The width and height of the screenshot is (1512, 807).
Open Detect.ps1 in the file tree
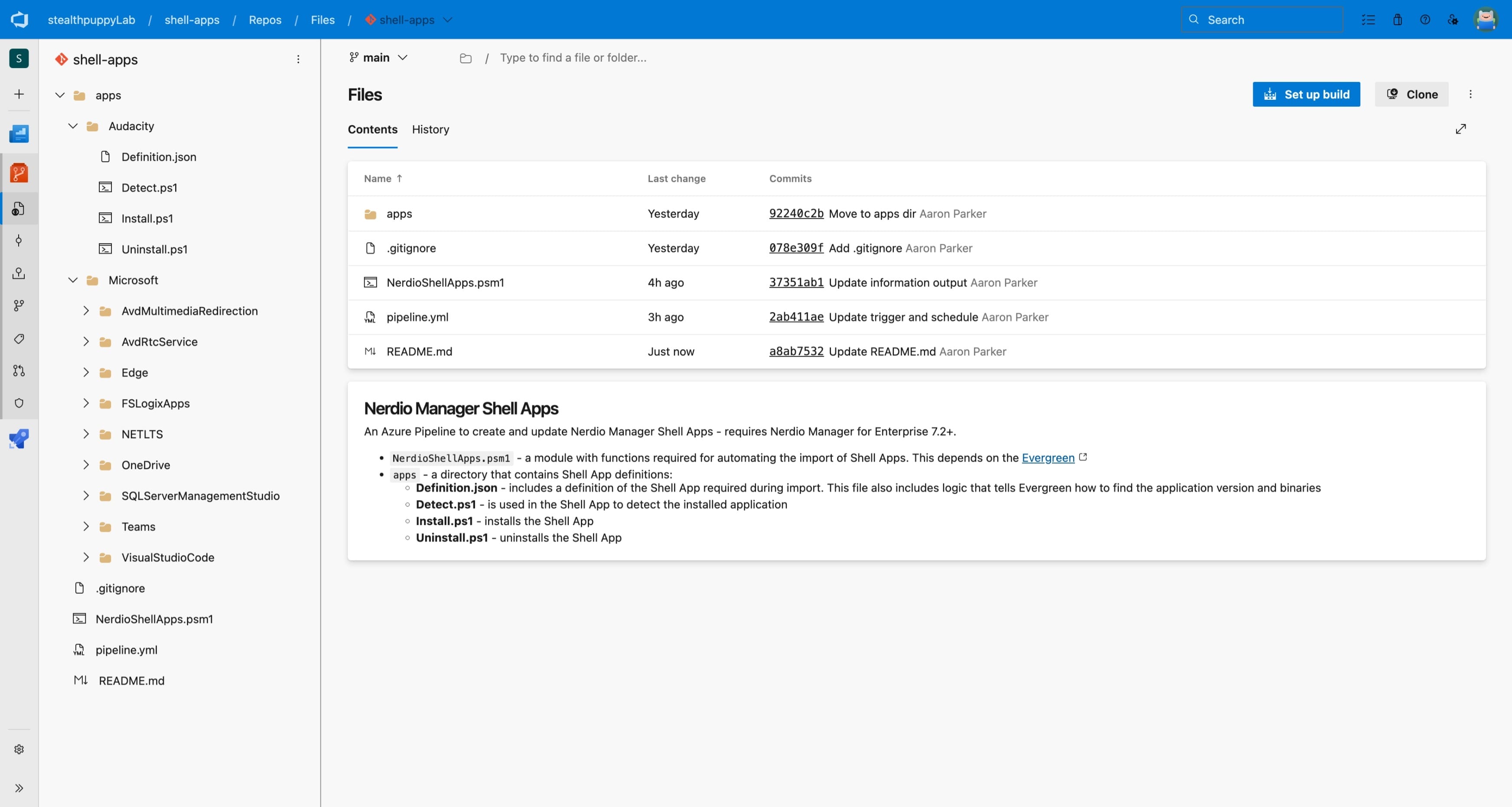pos(149,188)
